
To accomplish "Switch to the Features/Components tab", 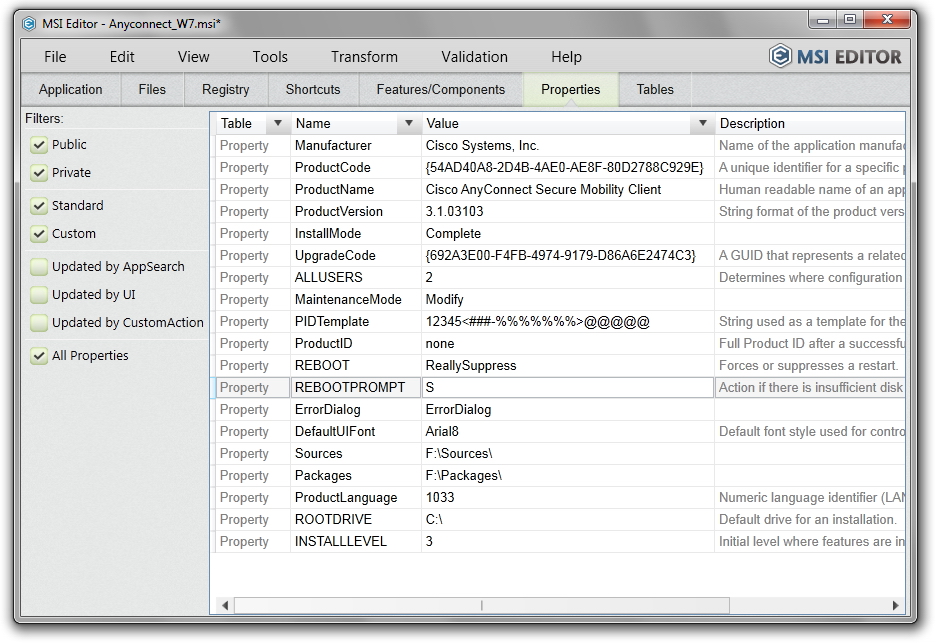I will (440, 89).
